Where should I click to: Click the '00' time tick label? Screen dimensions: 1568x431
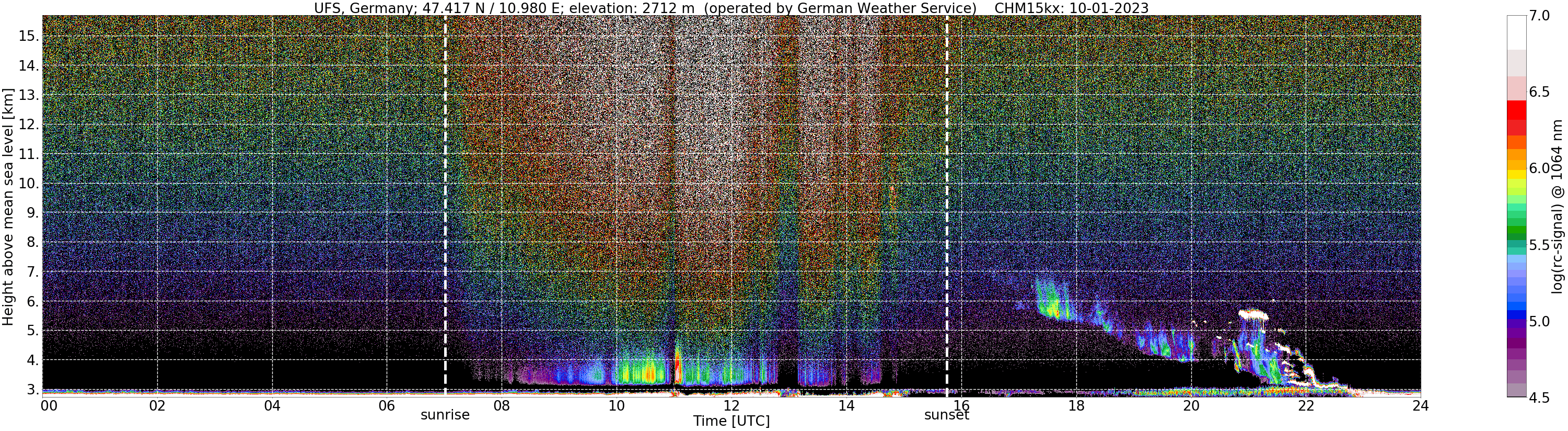pyautogui.click(x=48, y=406)
